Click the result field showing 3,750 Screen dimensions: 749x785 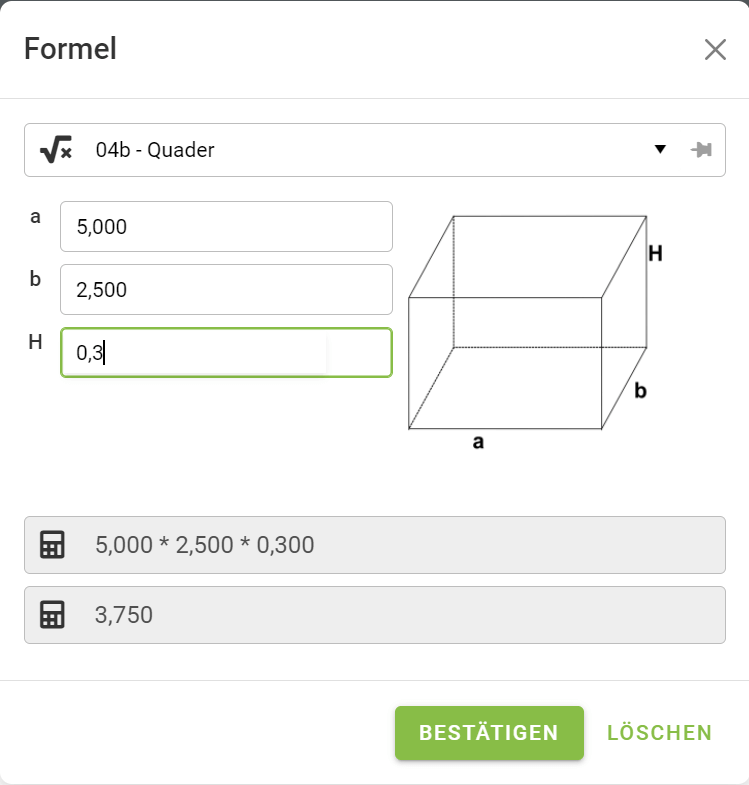[400, 614]
